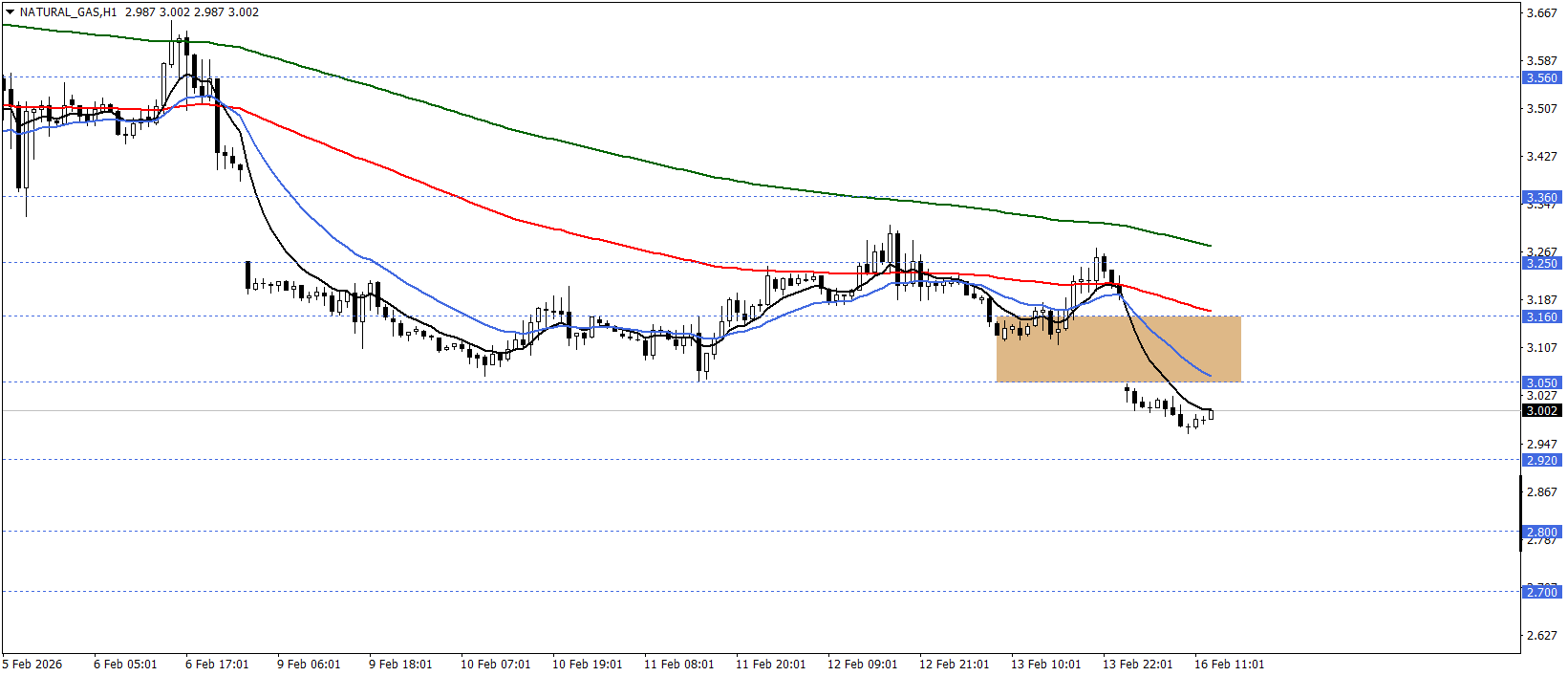This screenshot has height=676, width=1568.
Task: Click the current price 3.002 marker
Action: coord(1540,411)
